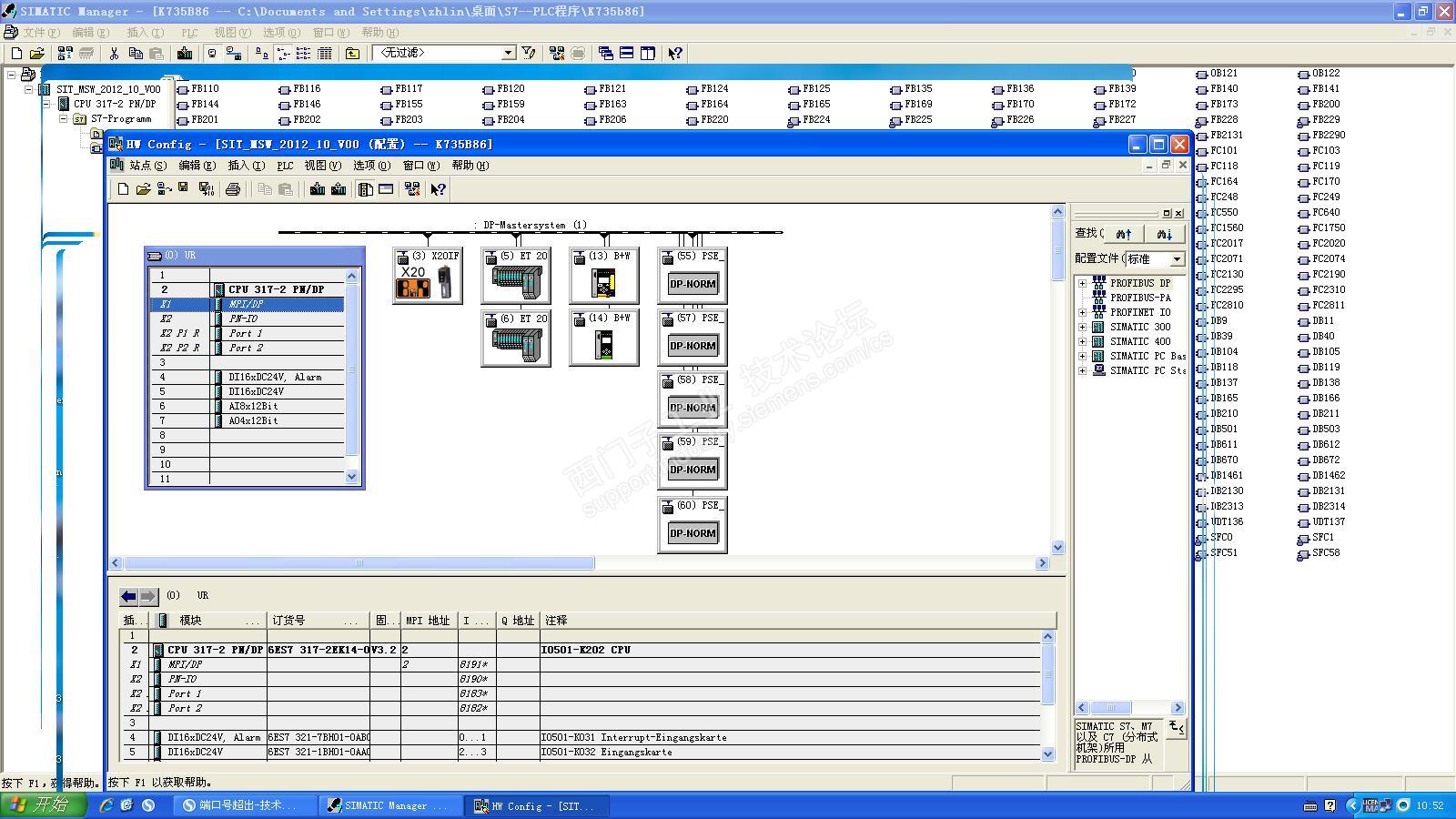
Task: Select the FSE DP-NORM slave (60)
Action: click(x=693, y=525)
